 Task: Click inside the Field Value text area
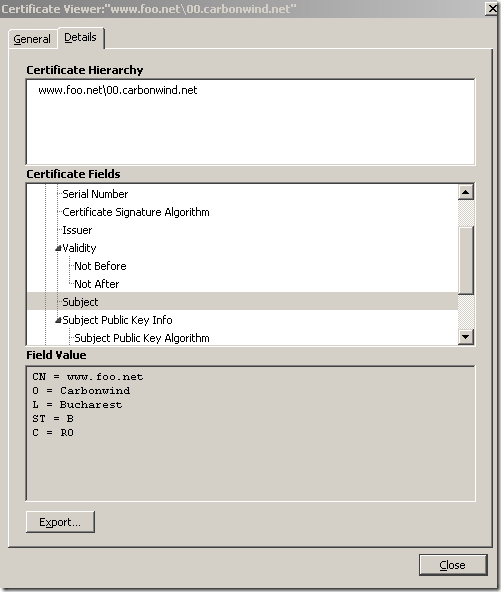(x=250, y=433)
